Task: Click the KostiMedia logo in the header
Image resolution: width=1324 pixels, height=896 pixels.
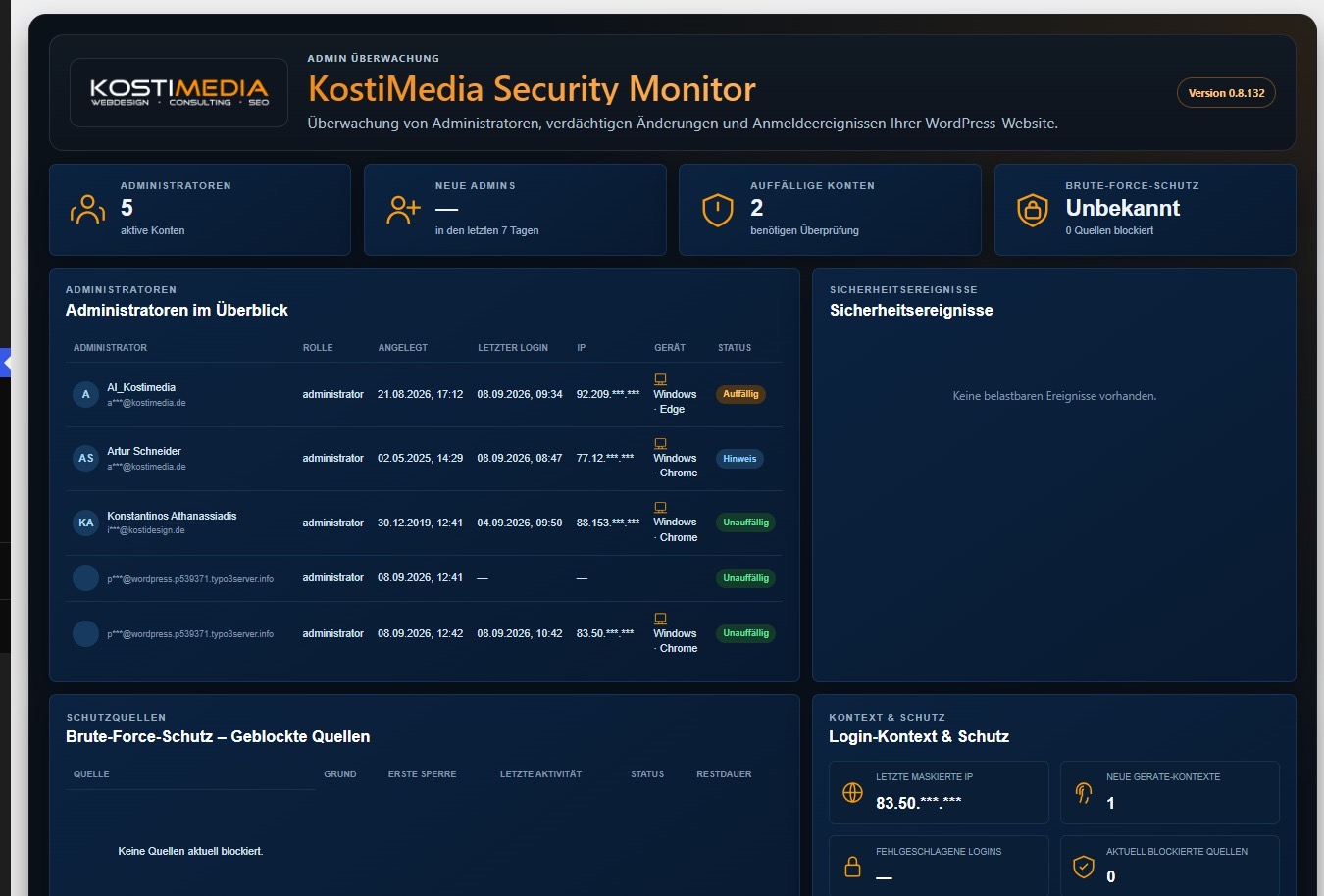Action: click(178, 92)
